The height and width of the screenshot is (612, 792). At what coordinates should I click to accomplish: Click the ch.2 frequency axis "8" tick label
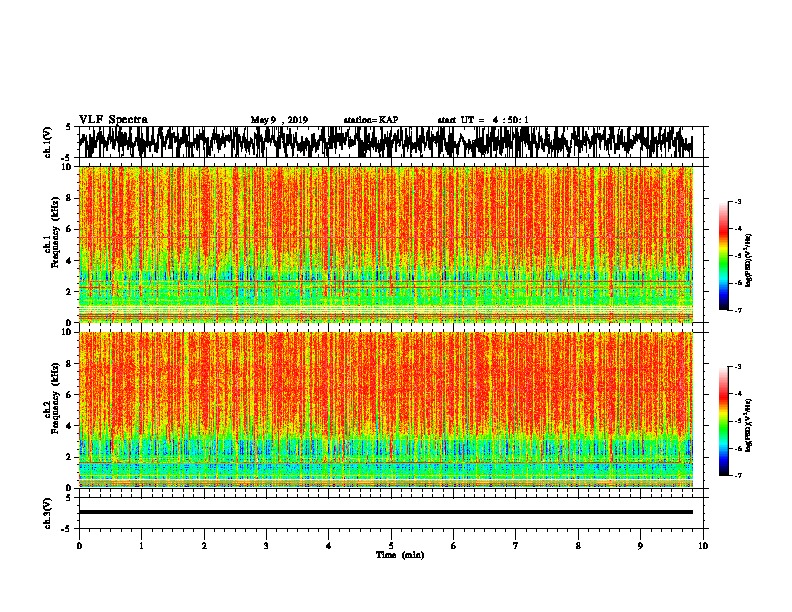(x=70, y=364)
